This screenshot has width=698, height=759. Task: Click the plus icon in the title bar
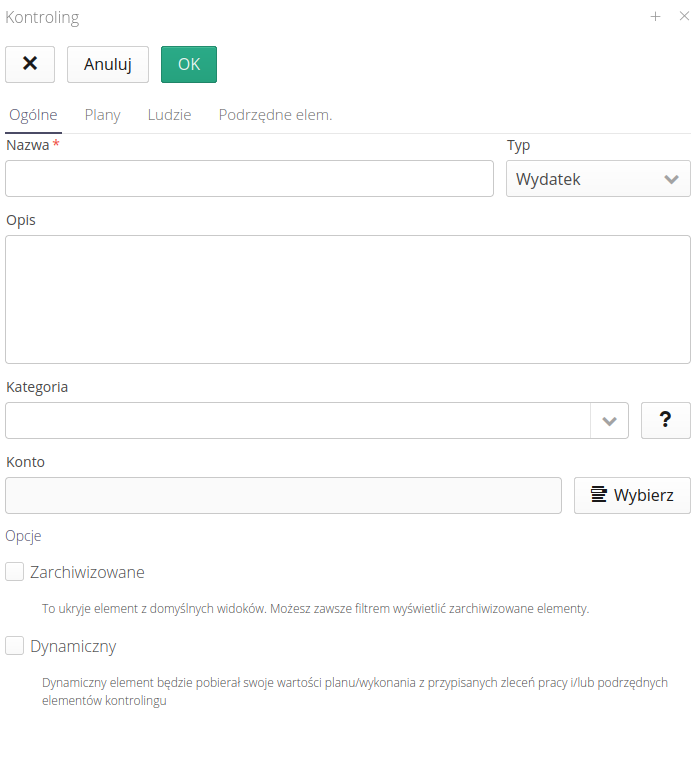click(x=656, y=16)
